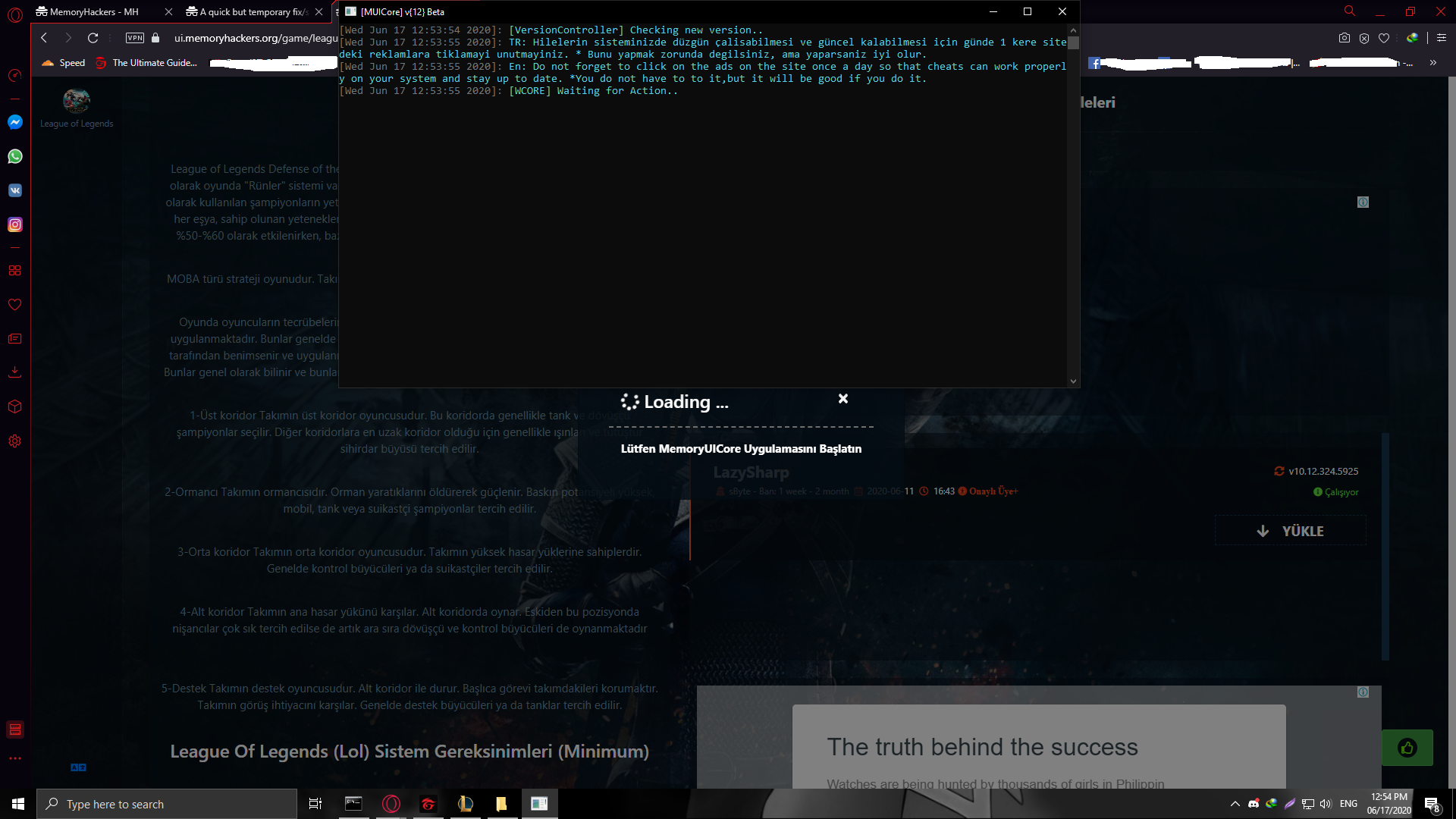Click the MUICore console scrollbar thumb
1456x819 pixels.
[x=1073, y=42]
